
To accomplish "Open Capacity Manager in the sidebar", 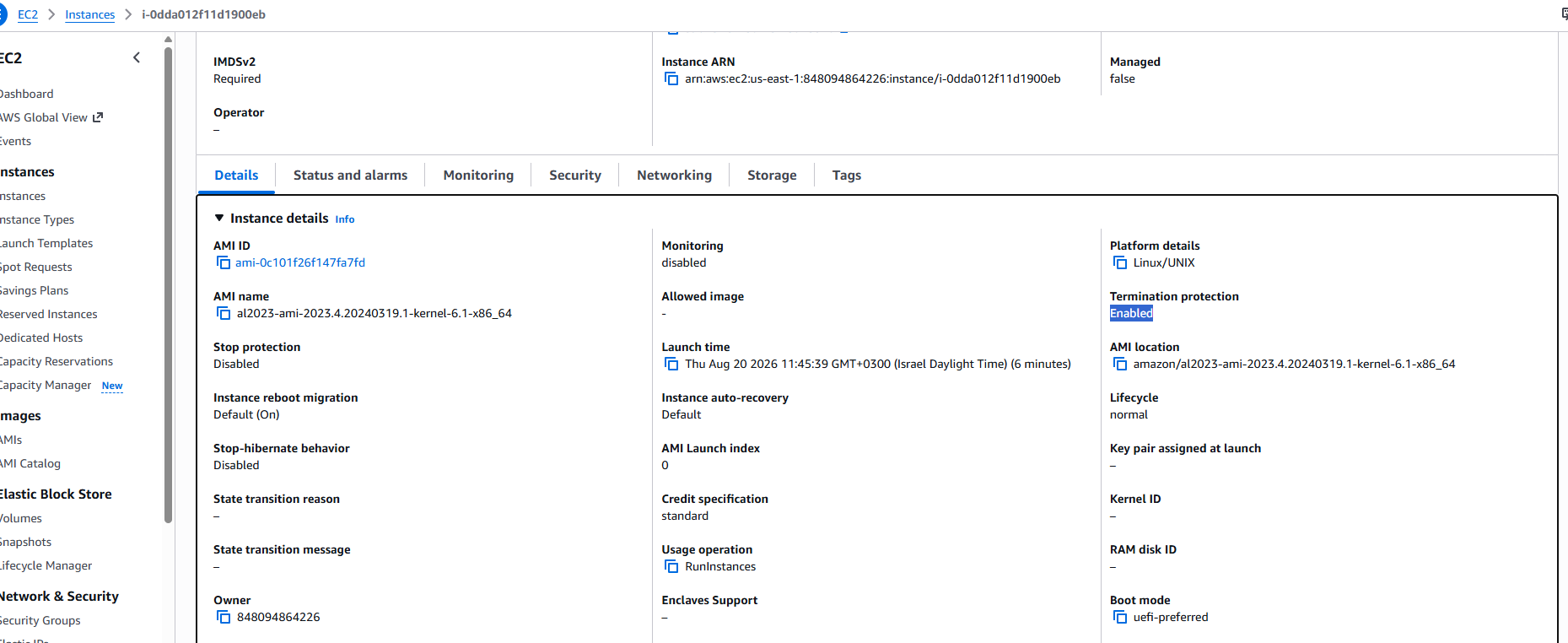I will [x=45, y=385].
